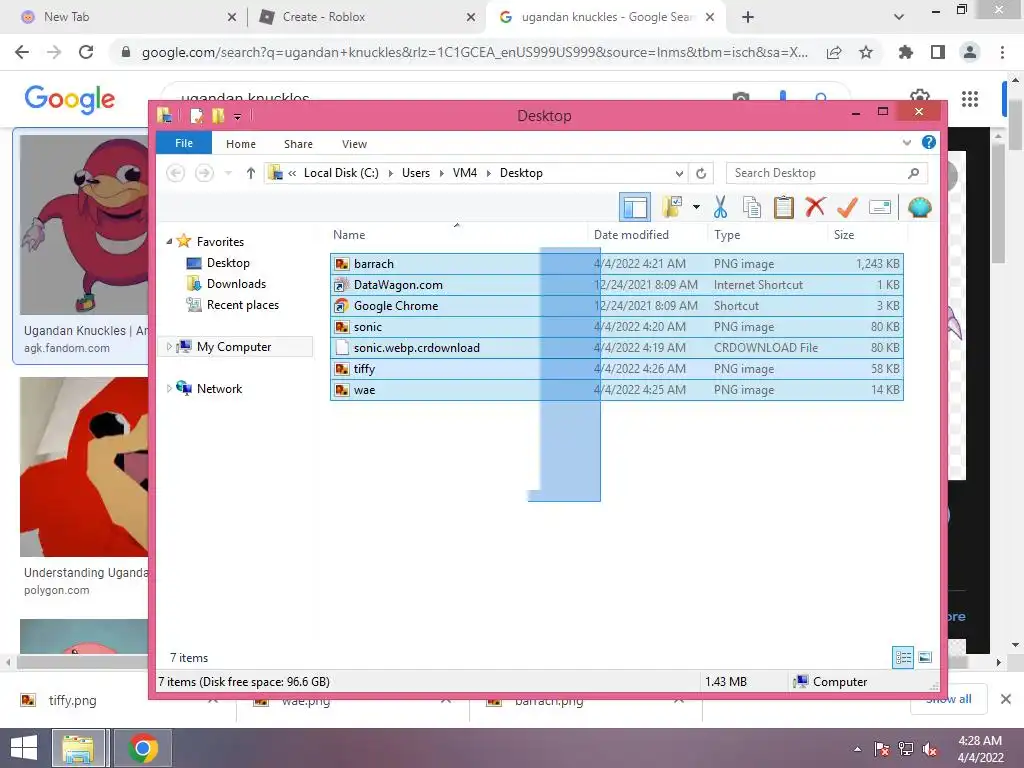Screen dimensions: 1024x768
Task: Open Google apps grid icon
Action: 970,99
